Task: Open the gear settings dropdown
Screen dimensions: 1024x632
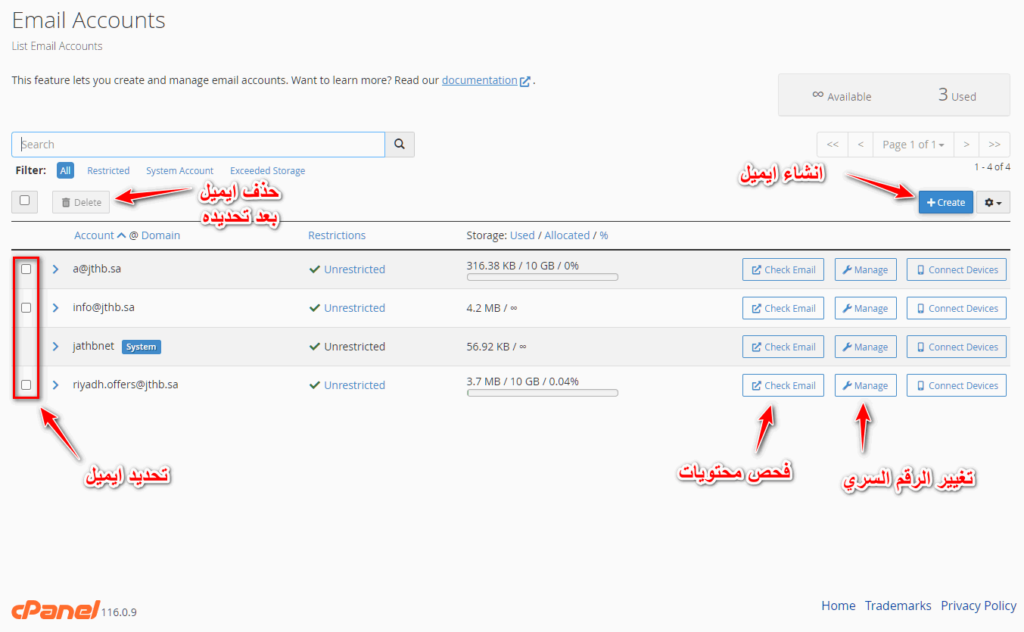Action: pyautogui.click(x=994, y=202)
